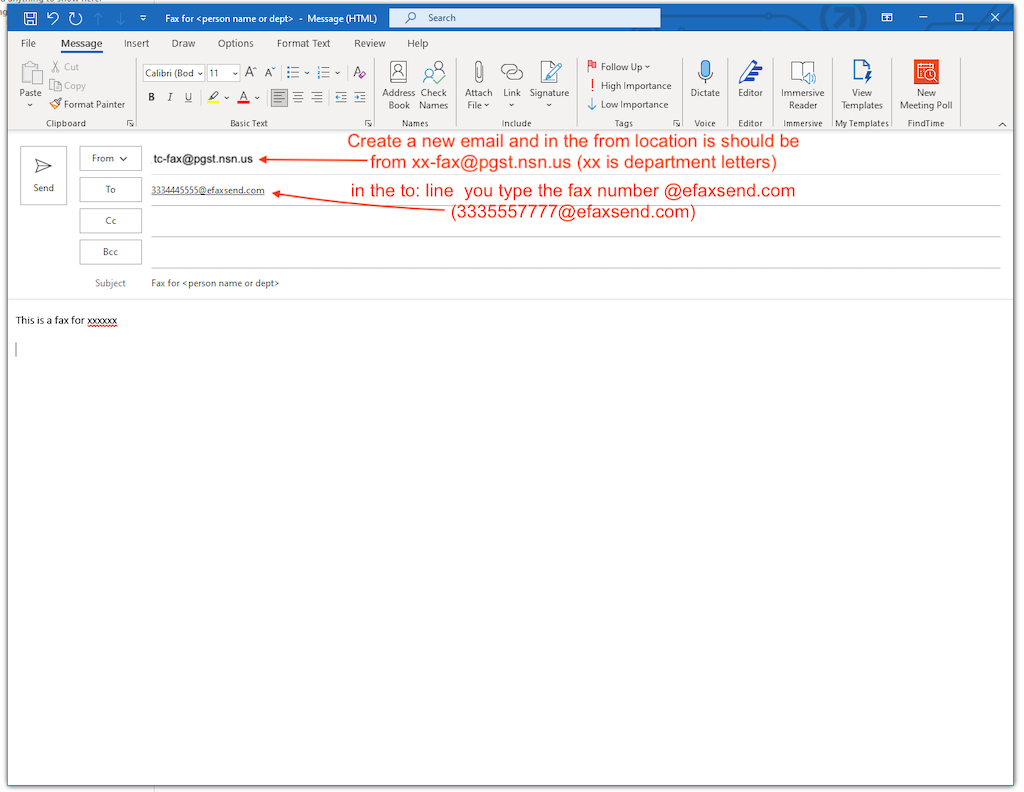Redo the last action

(76, 18)
